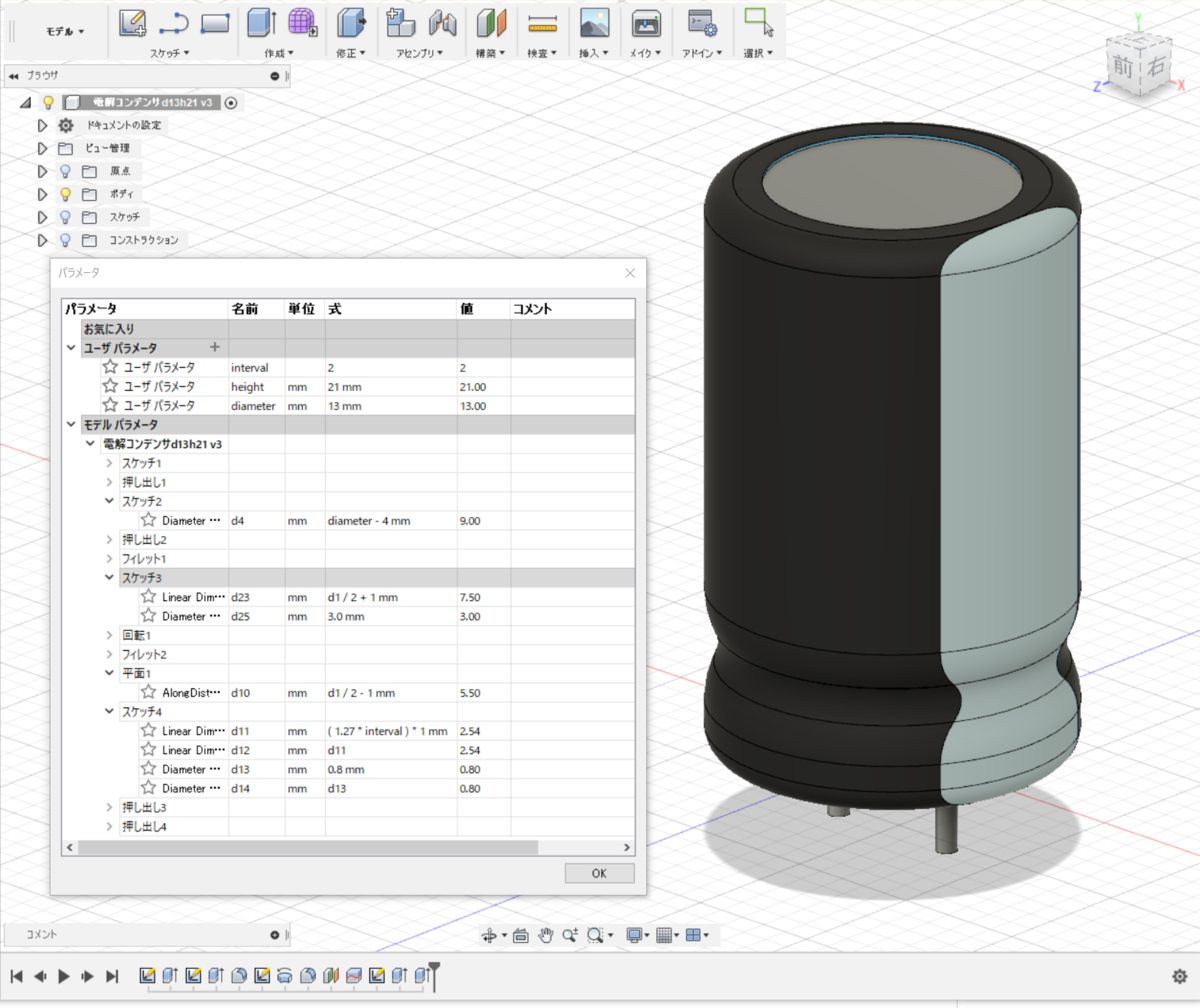Open the モデル workspace dropdown

pos(65,31)
